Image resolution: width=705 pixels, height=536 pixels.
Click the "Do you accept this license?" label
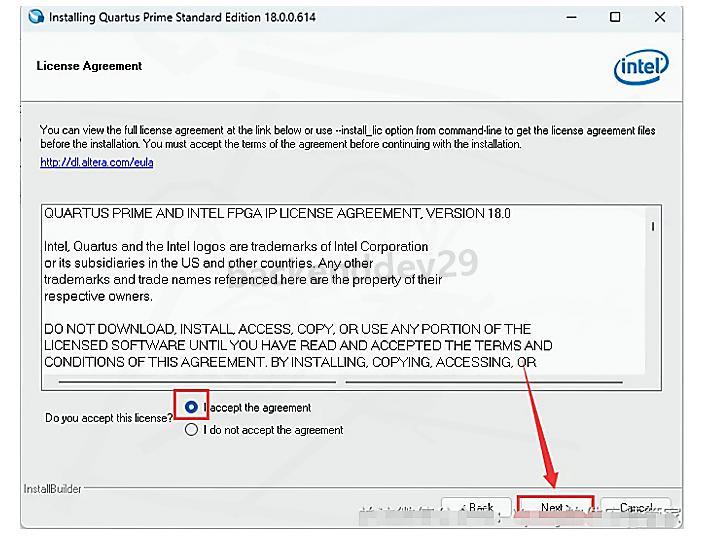[108, 418]
